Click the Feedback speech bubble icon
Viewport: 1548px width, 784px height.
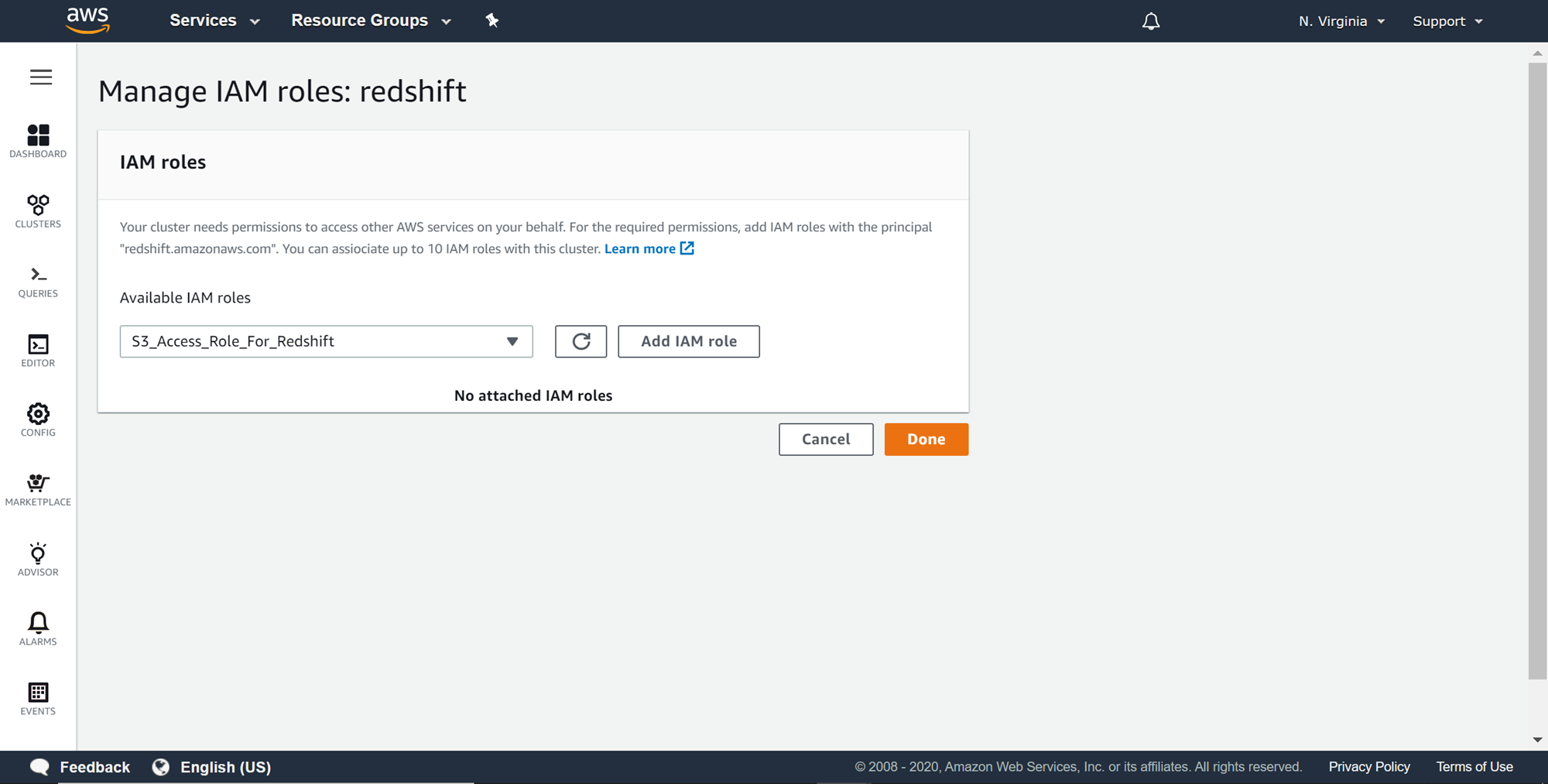(x=39, y=767)
